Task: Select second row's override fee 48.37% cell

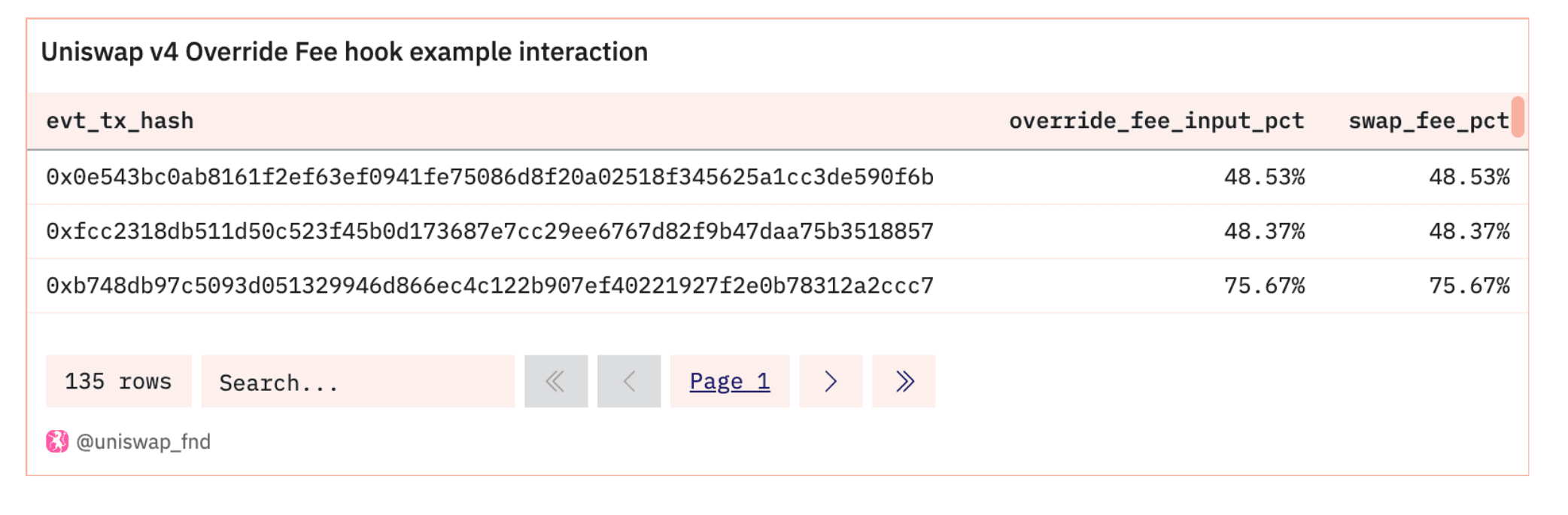Action: pyautogui.click(x=1264, y=231)
